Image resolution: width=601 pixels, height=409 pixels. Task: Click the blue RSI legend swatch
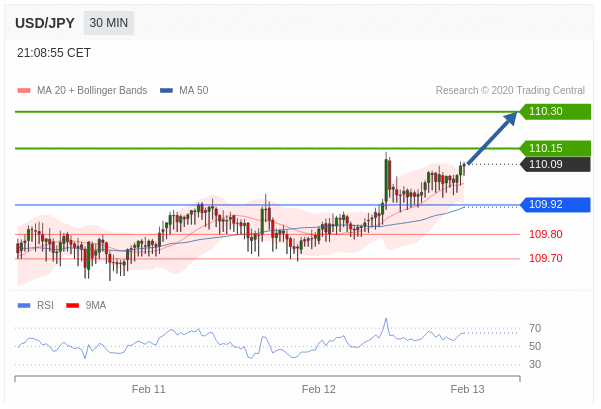coord(24,306)
